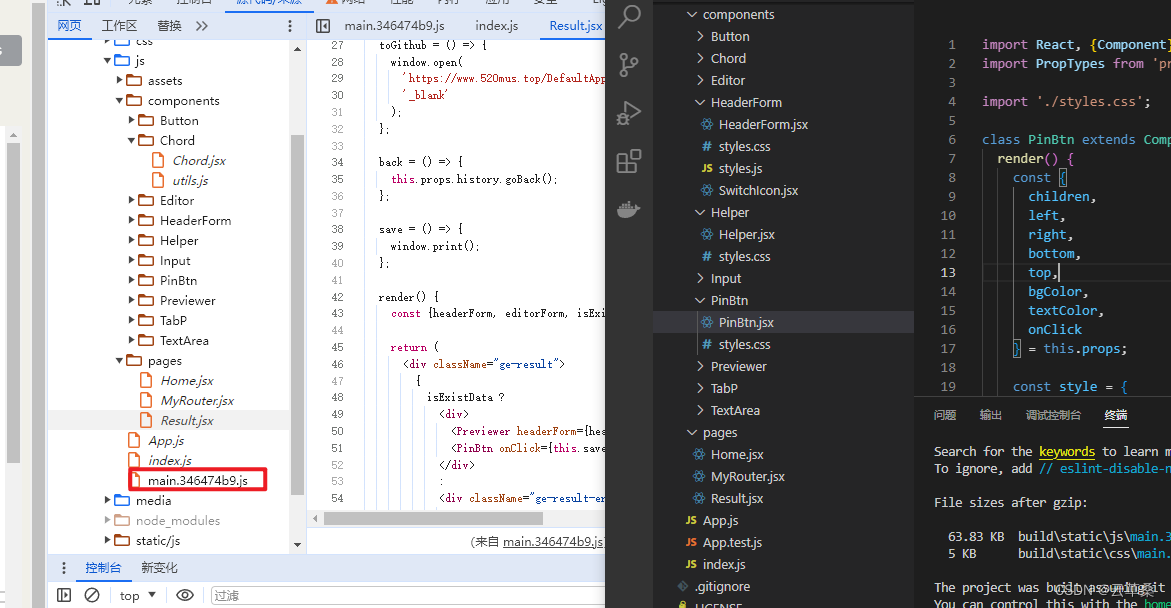Open the top frame context dropdown
The height and width of the screenshot is (608, 1171).
[136, 595]
